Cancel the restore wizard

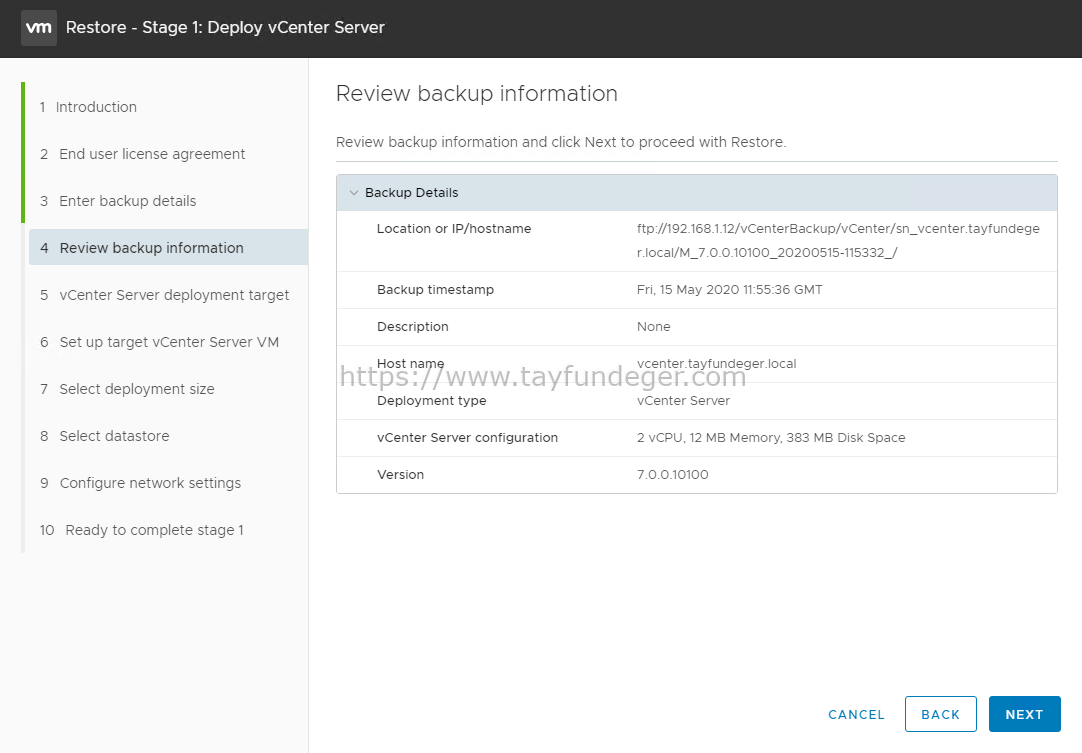pos(856,714)
